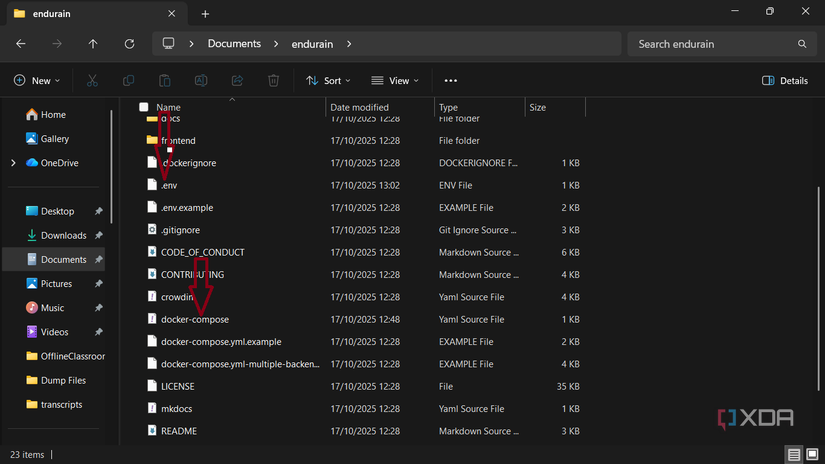The height and width of the screenshot is (464, 825).
Task: Click the Paste clipboard icon
Action: click(x=165, y=80)
